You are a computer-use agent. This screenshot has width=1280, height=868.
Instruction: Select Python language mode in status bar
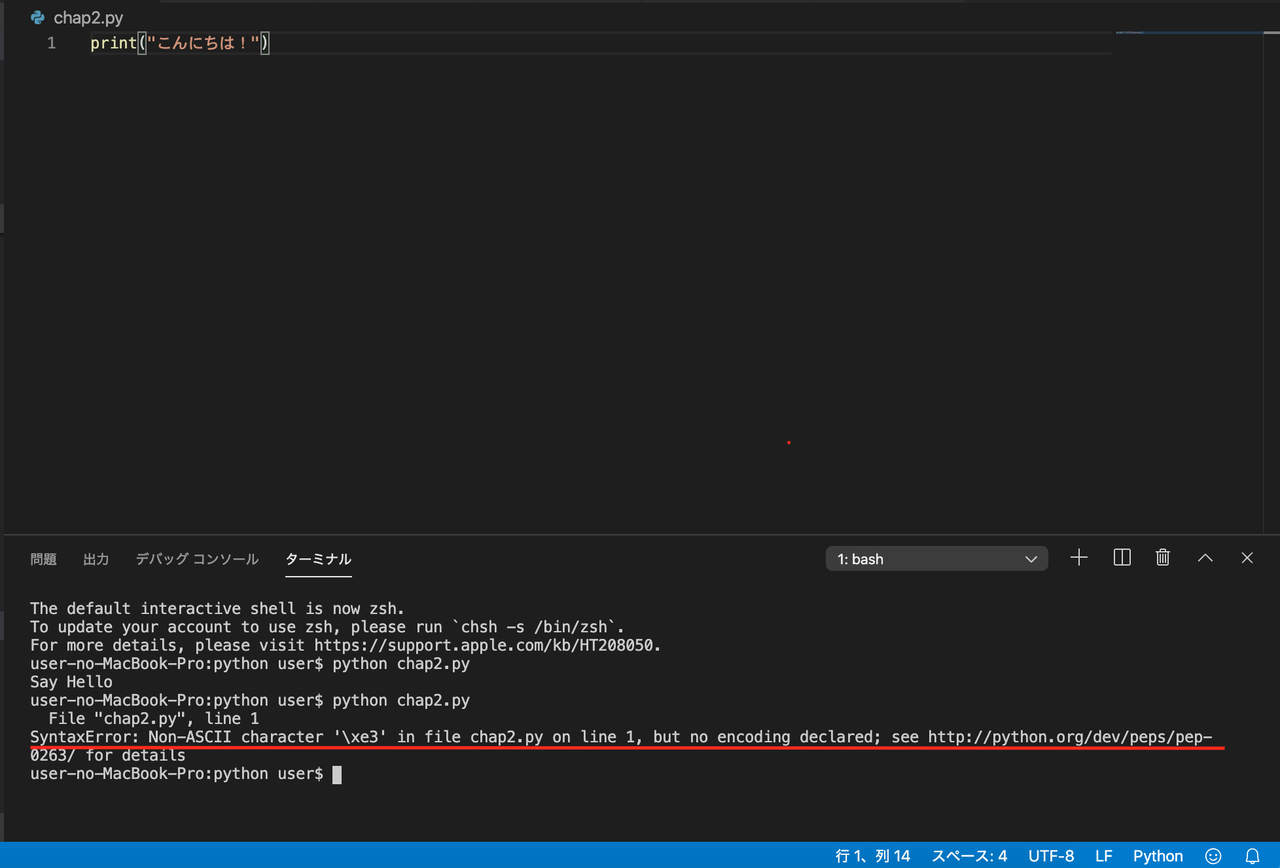[1158, 856]
